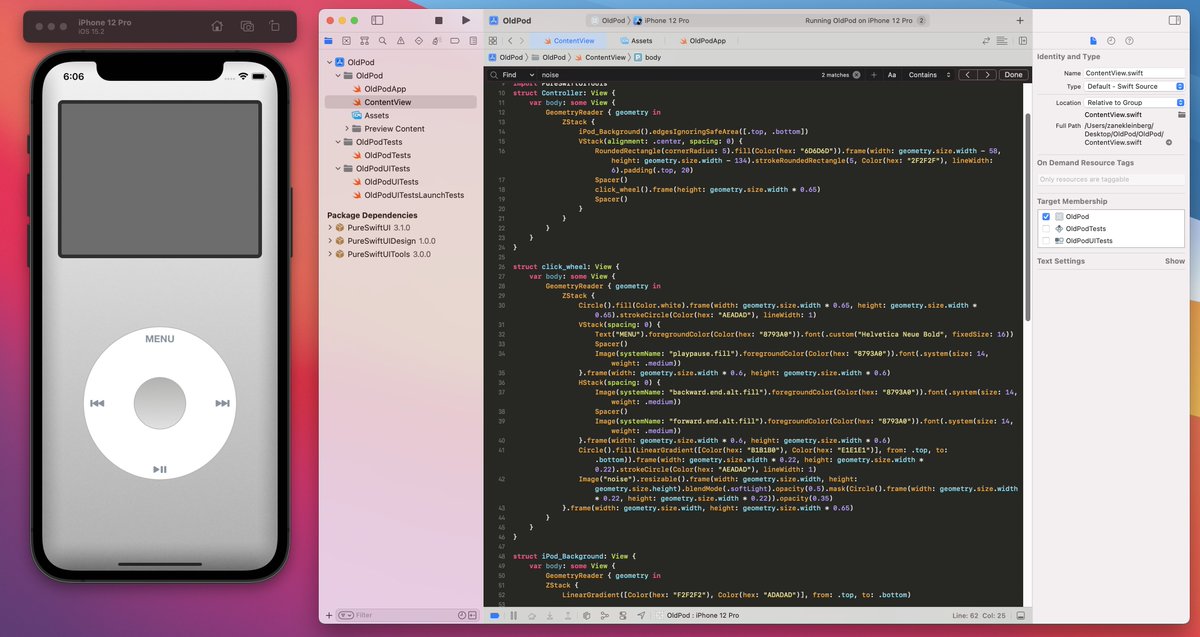The height and width of the screenshot is (637, 1200).
Task: Open the Breakpoint navigator
Action: coord(454,41)
